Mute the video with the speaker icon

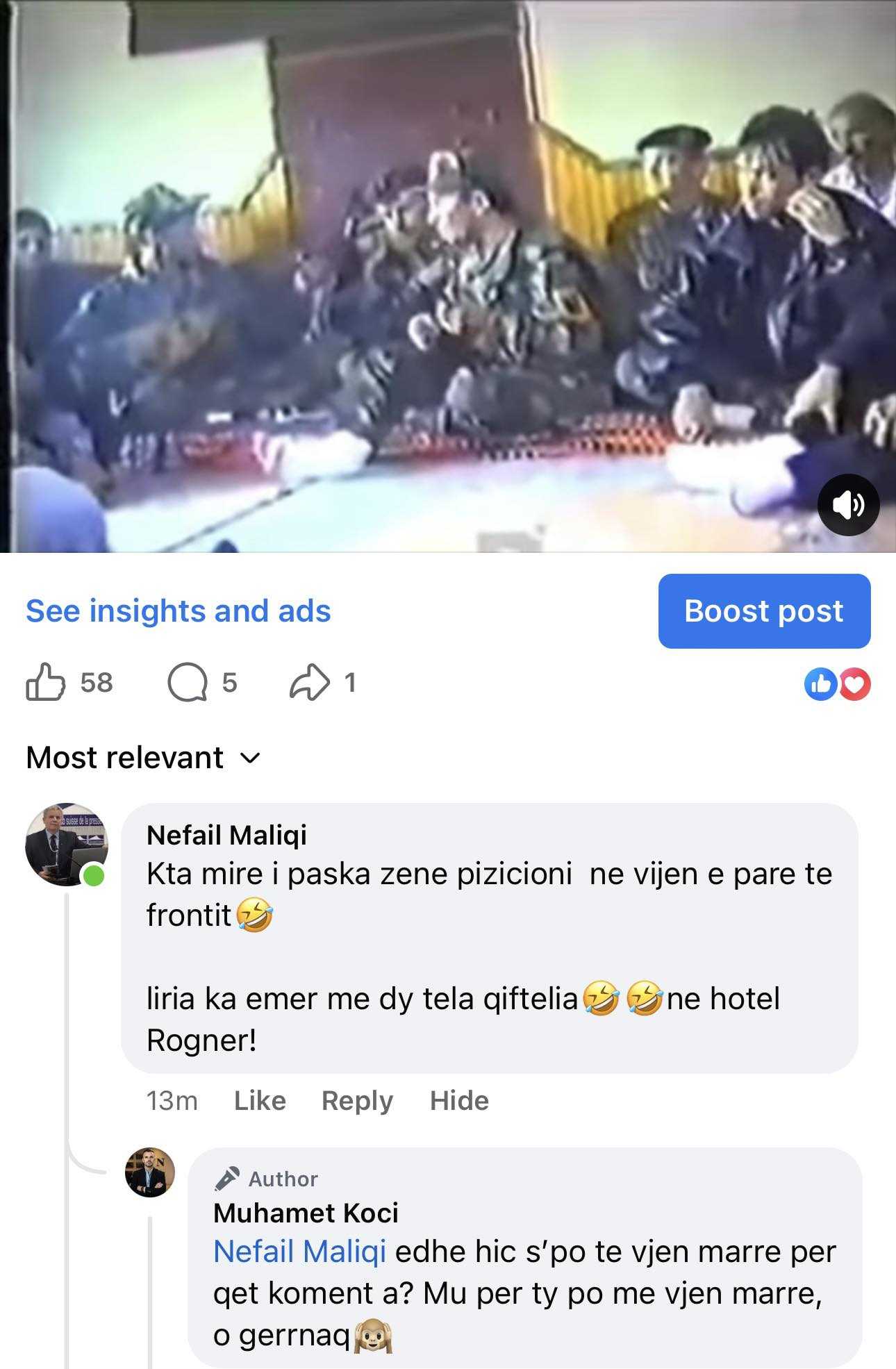tap(848, 505)
